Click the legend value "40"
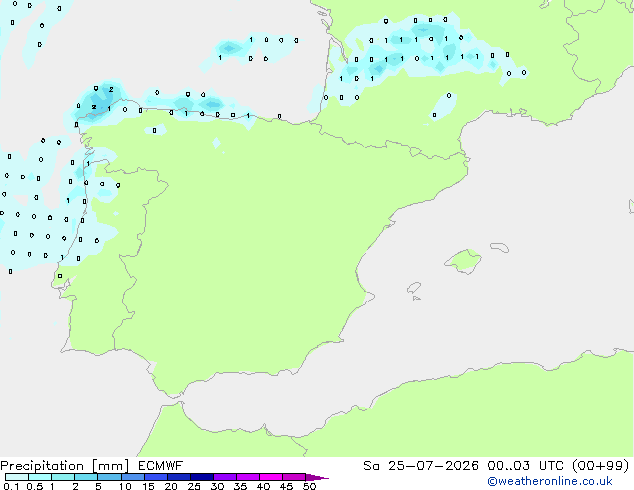Screen dimensions: 634x490 tap(263, 486)
